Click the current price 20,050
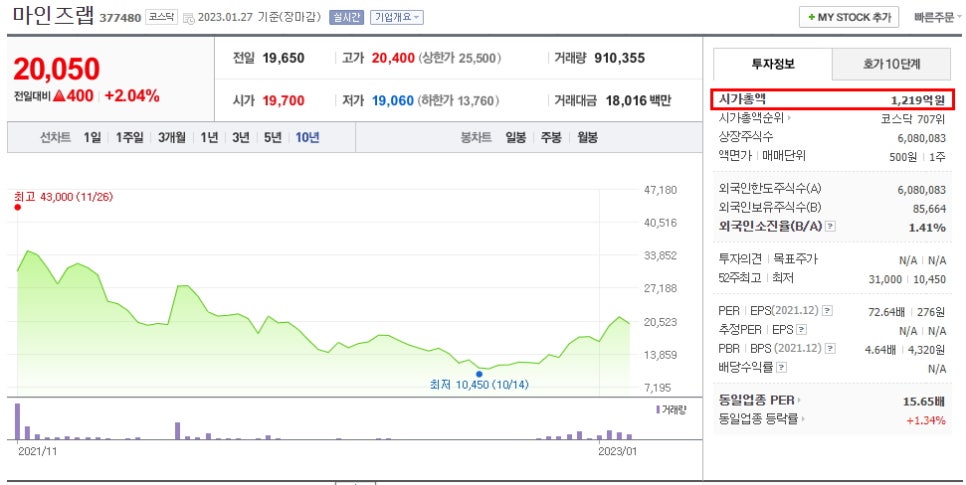 pos(56,69)
